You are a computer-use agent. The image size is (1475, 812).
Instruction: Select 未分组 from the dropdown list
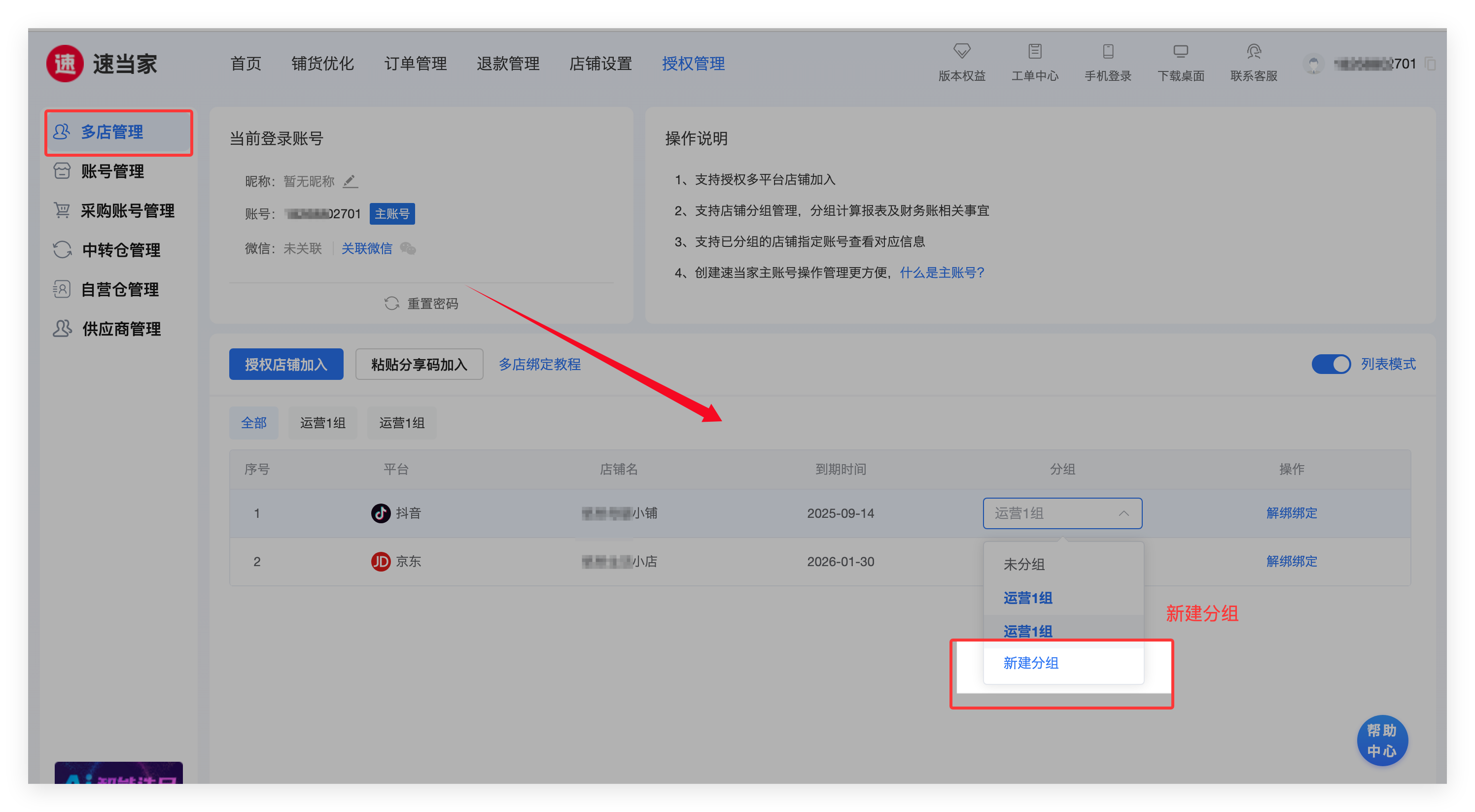[1024, 564]
